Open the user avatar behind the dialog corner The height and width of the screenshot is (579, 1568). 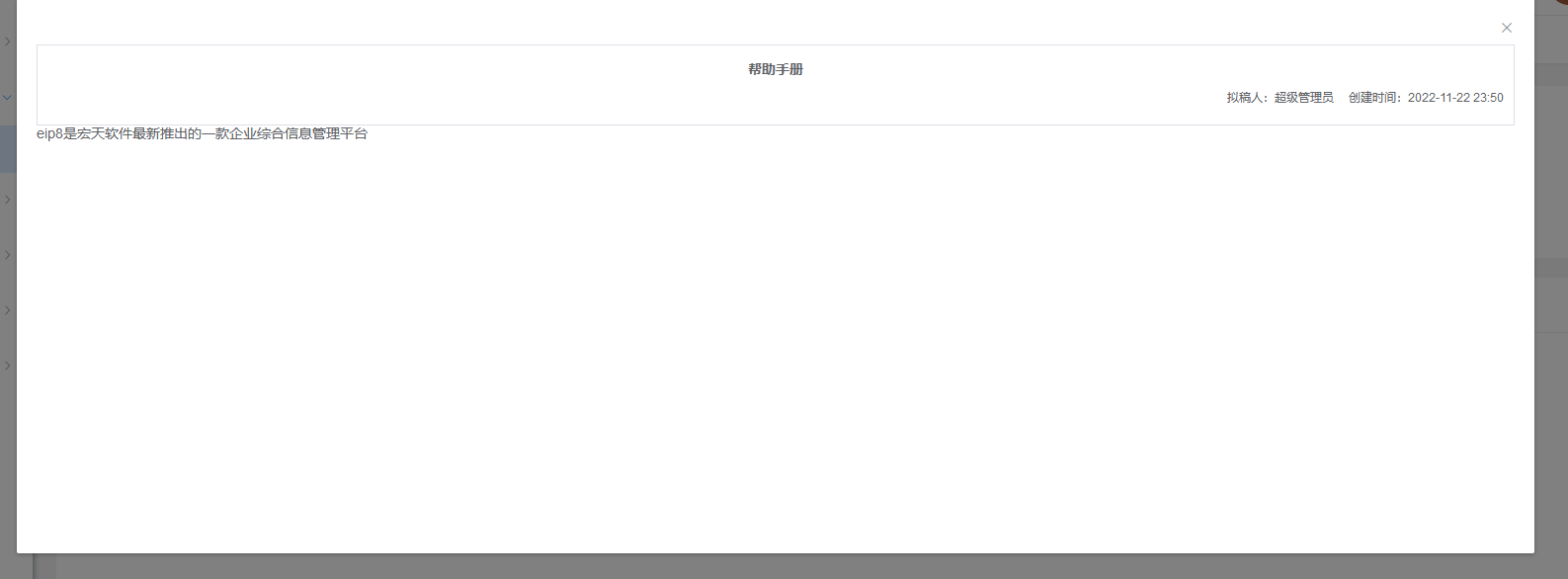click(1560, 3)
